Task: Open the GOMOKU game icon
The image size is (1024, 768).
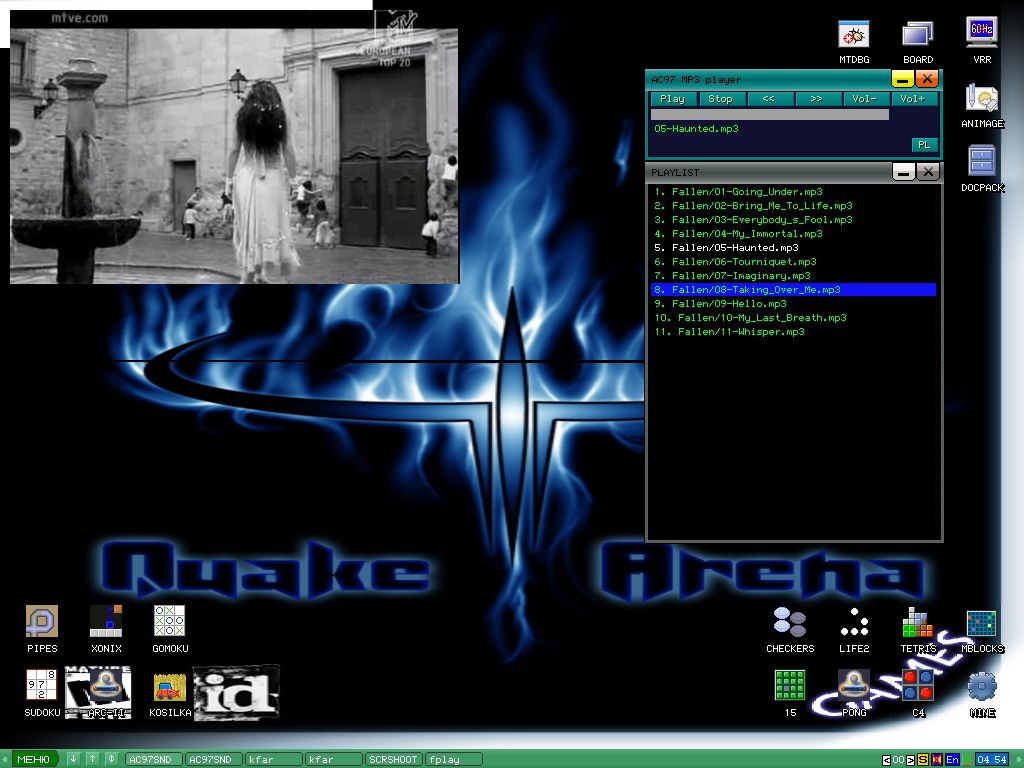Action: click(x=170, y=622)
